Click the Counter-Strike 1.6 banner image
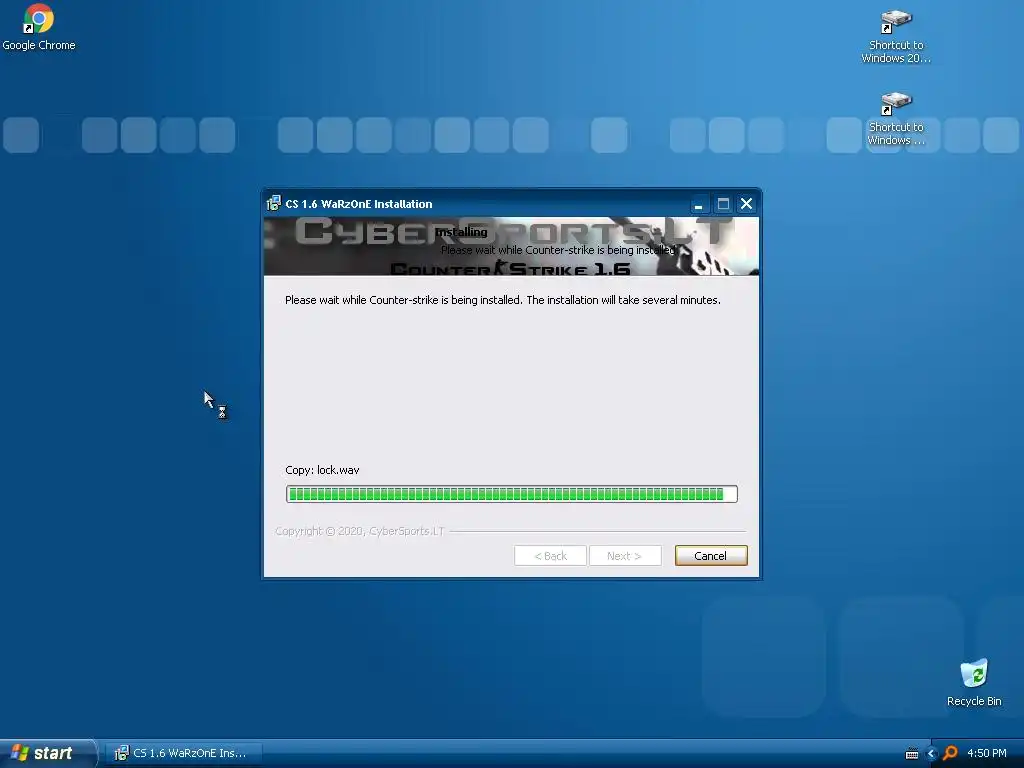The image size is (1024, 768). click(511, 246)
